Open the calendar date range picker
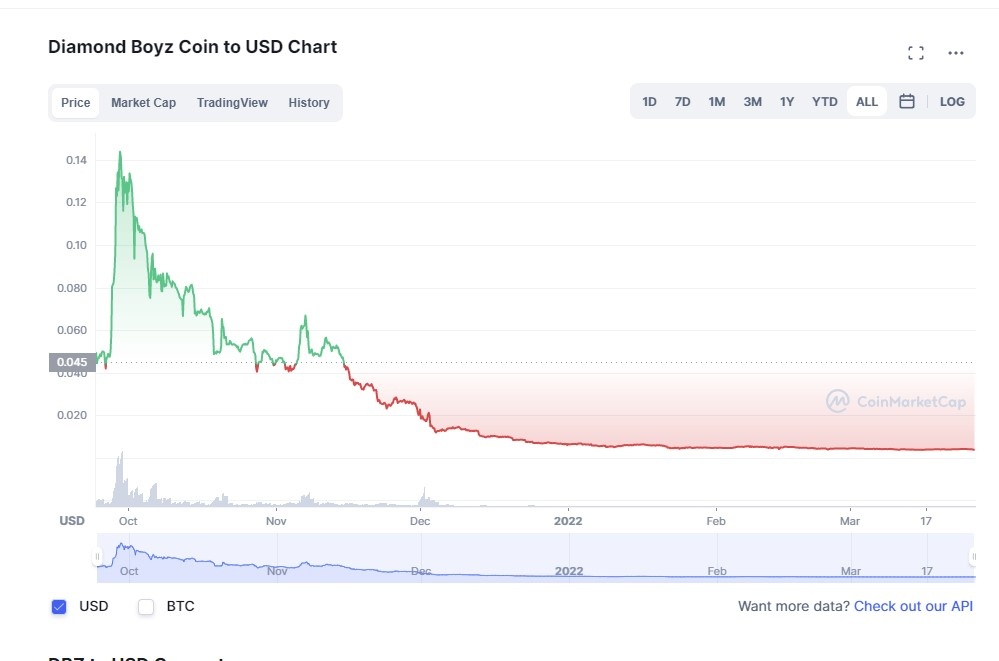 click(x=906, y=101)
